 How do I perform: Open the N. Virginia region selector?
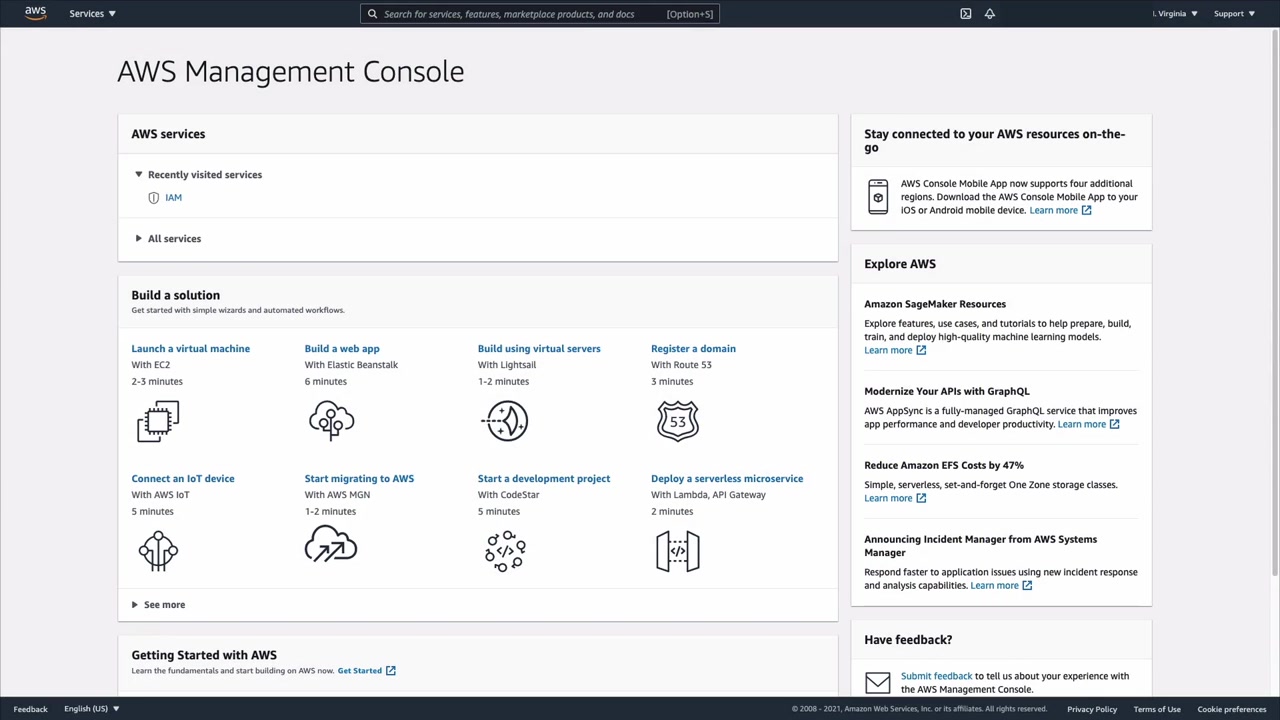click(x=1175, y=14)
